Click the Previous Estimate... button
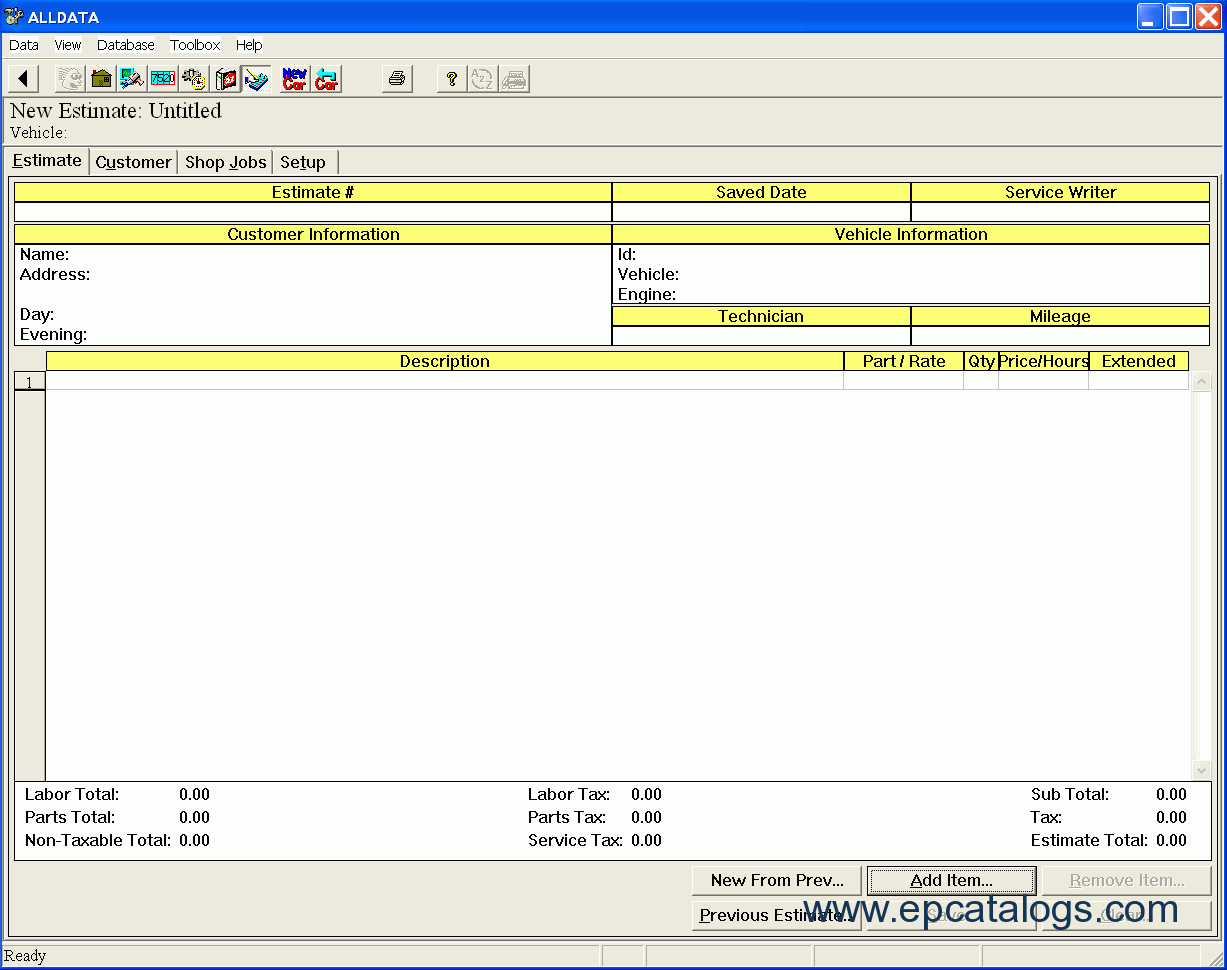 coord(777,916)
